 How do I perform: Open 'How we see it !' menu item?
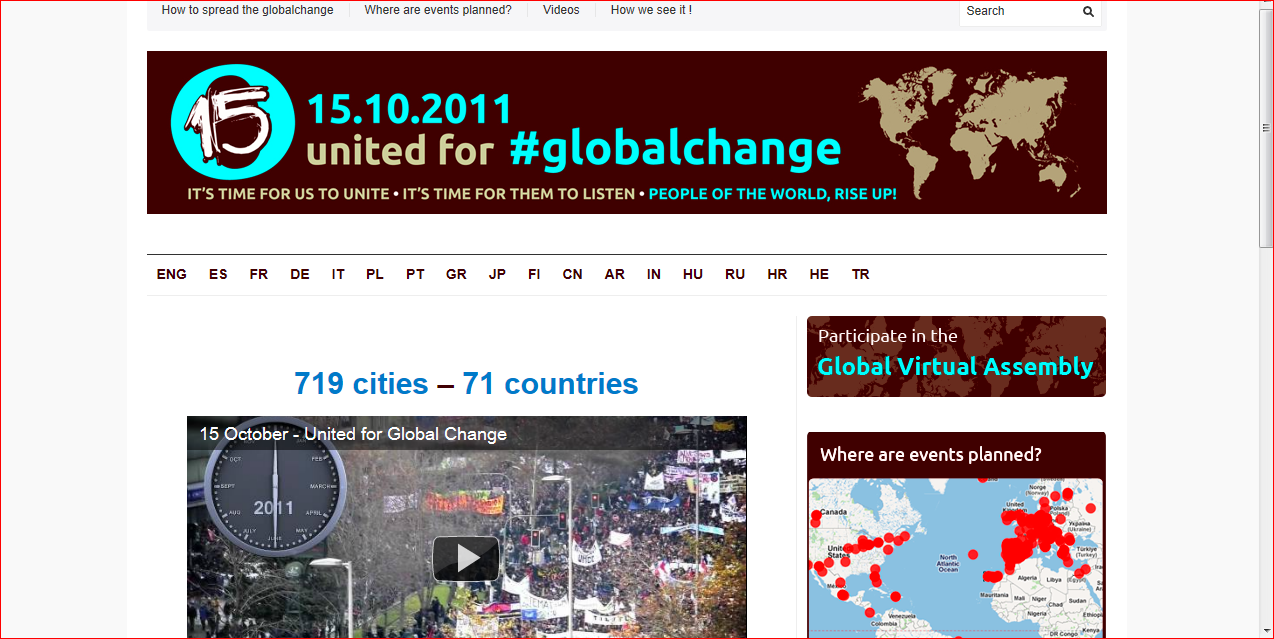pos(651,10)
